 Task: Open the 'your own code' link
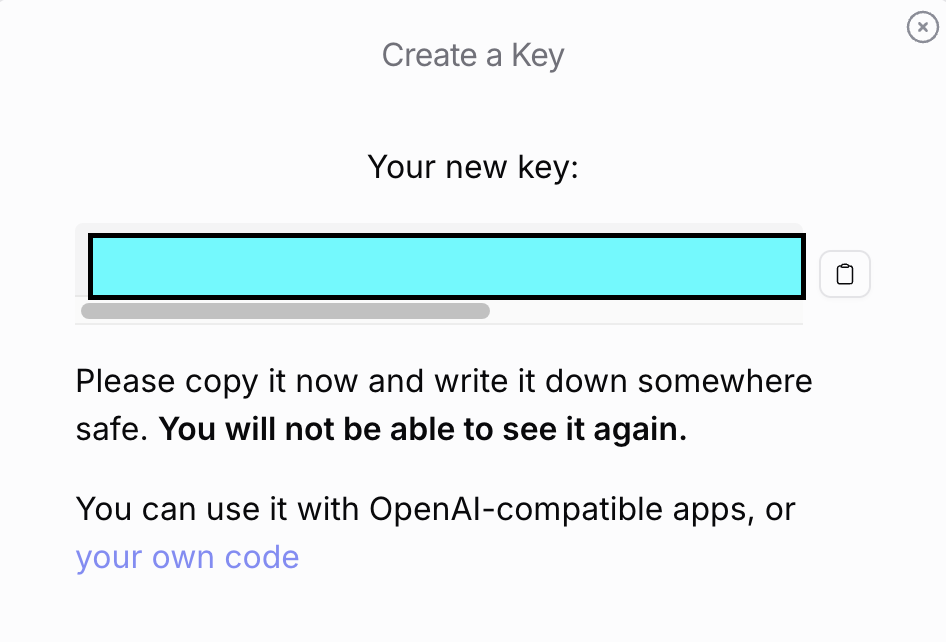pos(187,557)
